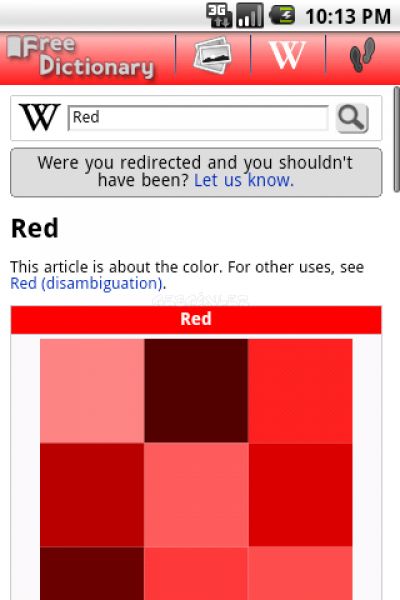Select the salmon center swatch
The height and width of the screenshot is (600, 400).
(x=196, y=495)
